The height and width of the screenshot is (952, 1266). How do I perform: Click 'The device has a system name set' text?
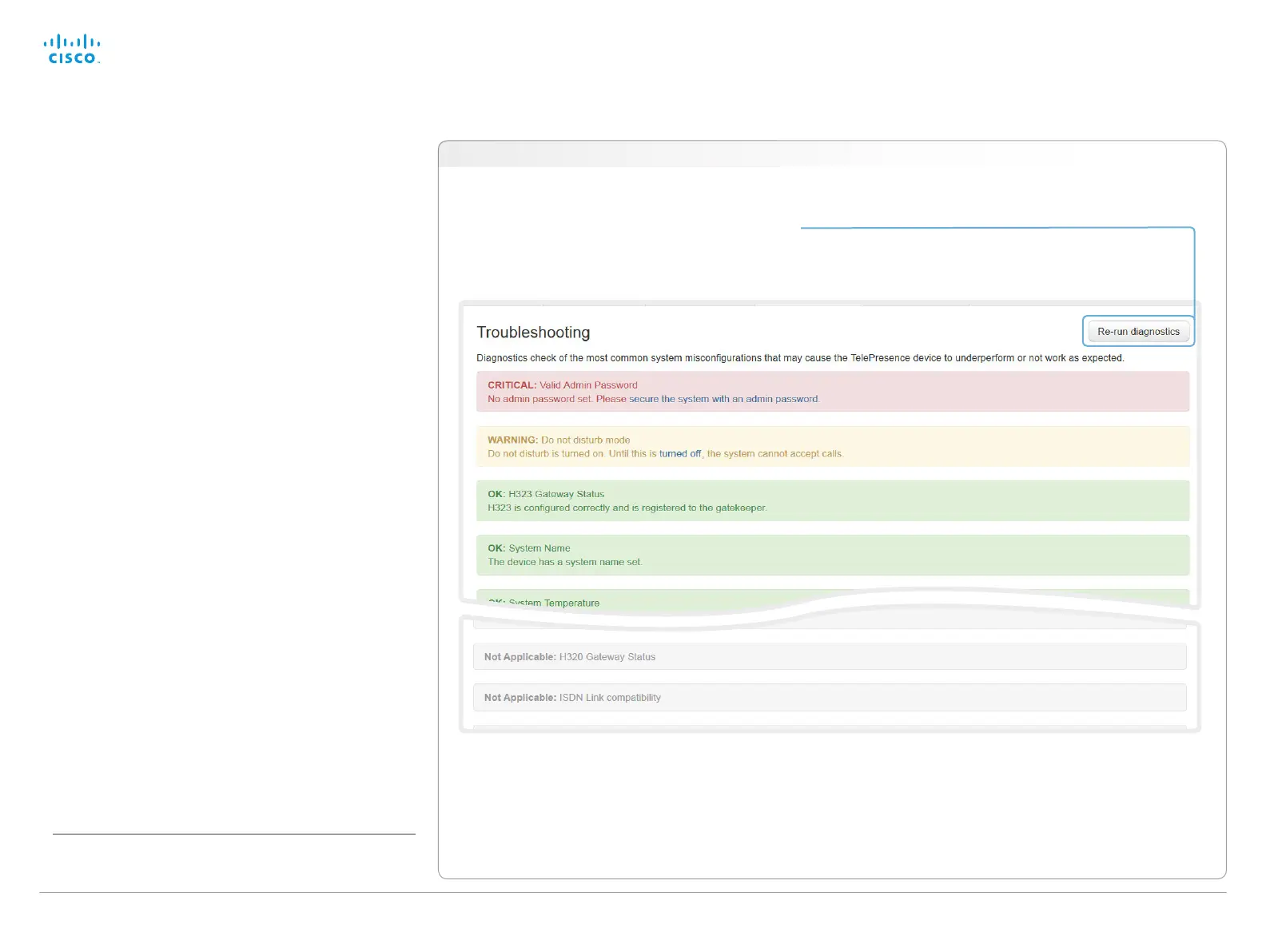pos(565,562)
